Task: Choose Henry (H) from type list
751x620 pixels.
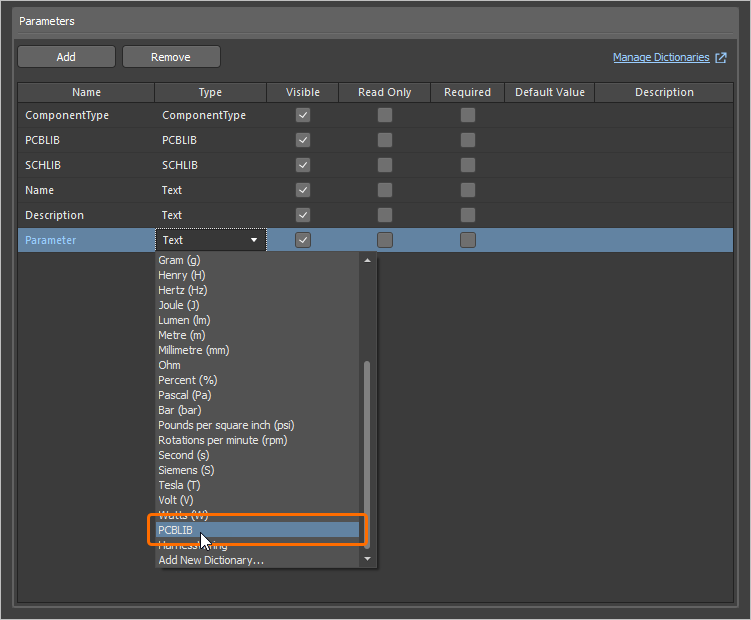Action: click(x=258, y=275)
